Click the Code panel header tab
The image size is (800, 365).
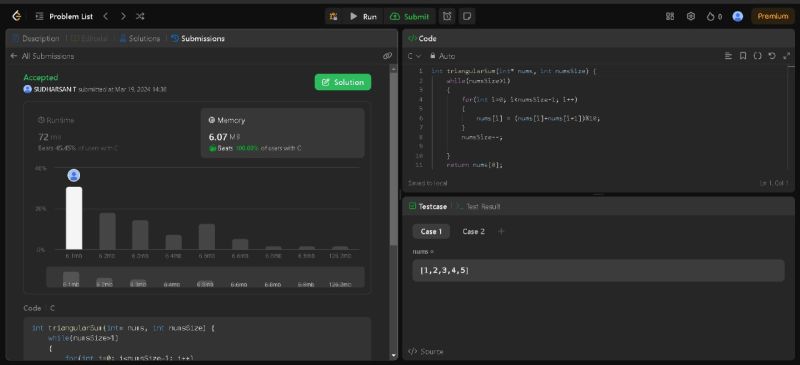(x=422, y=38)
